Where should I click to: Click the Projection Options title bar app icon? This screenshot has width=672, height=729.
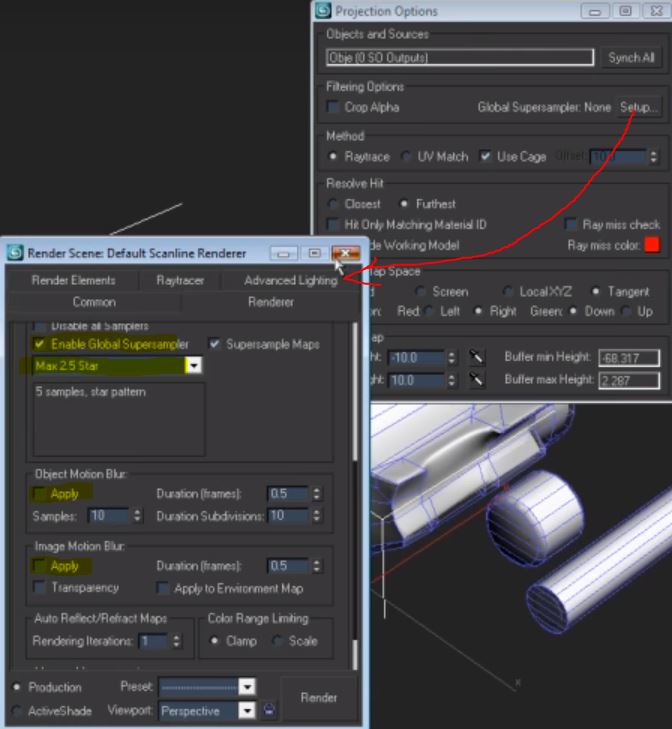click(x=323, y=10)
